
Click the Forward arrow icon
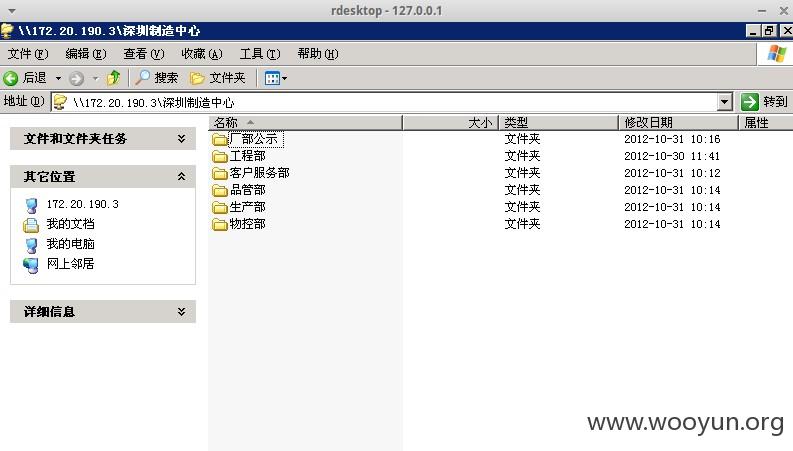(76, 78)
